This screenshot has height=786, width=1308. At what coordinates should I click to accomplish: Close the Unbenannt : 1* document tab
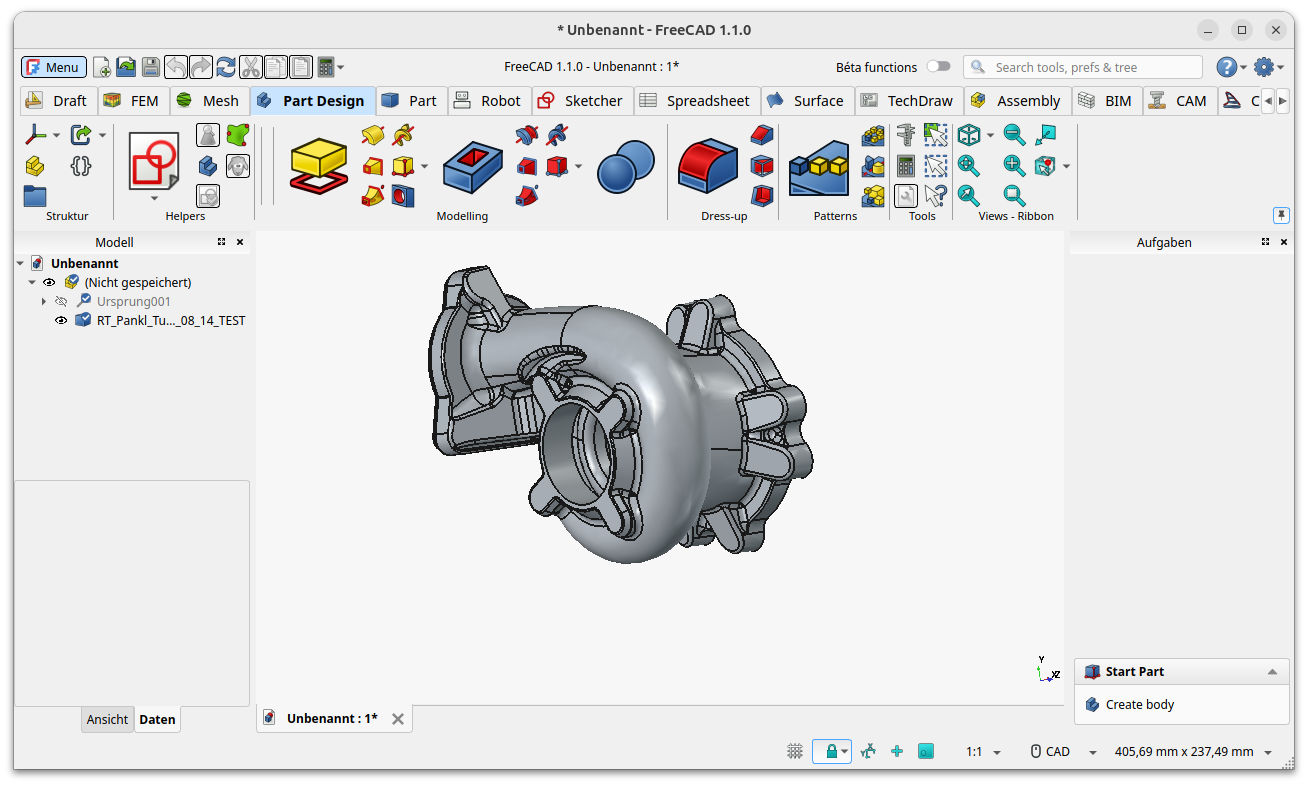pos(398,719)
